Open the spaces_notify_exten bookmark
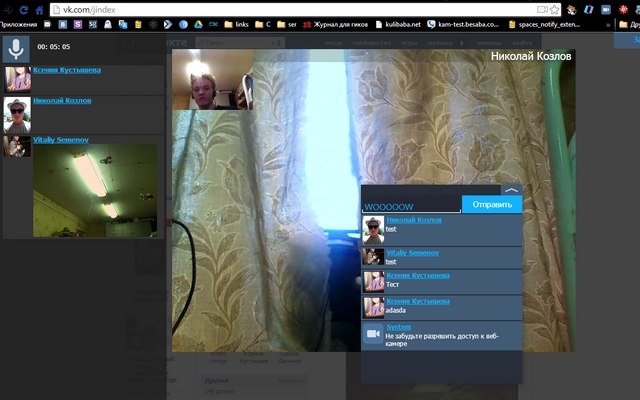Screen dimensions: 640x400 [544, 24]
